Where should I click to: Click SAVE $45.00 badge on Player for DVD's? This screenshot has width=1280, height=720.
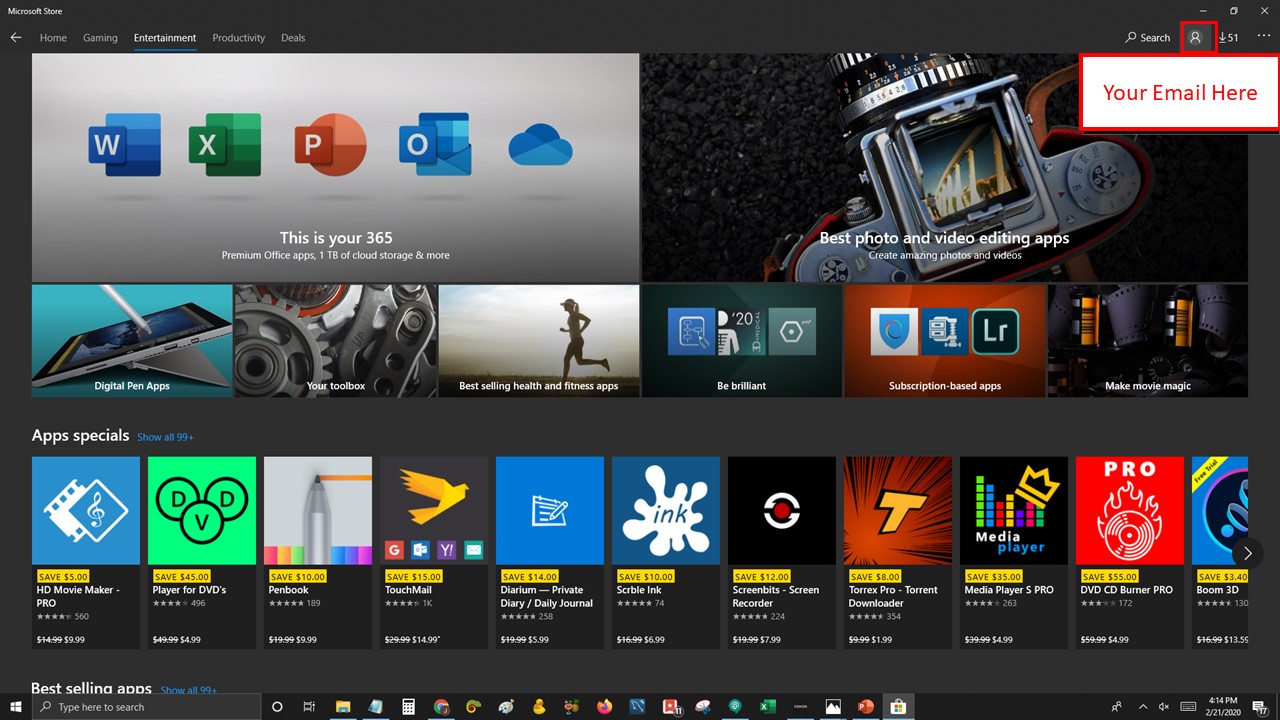pyautogui.click(x=181, y=577)
